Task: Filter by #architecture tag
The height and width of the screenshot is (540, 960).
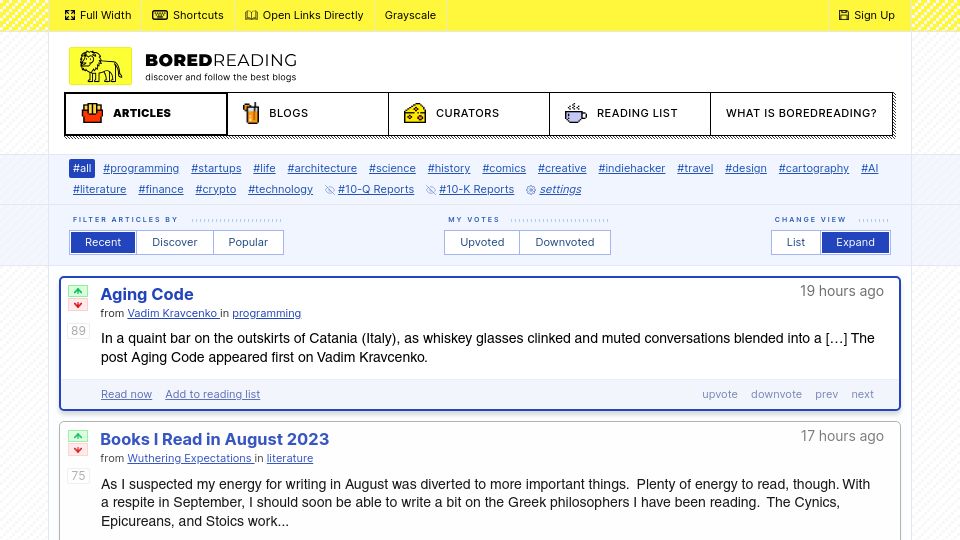Action: coord(322,168)
